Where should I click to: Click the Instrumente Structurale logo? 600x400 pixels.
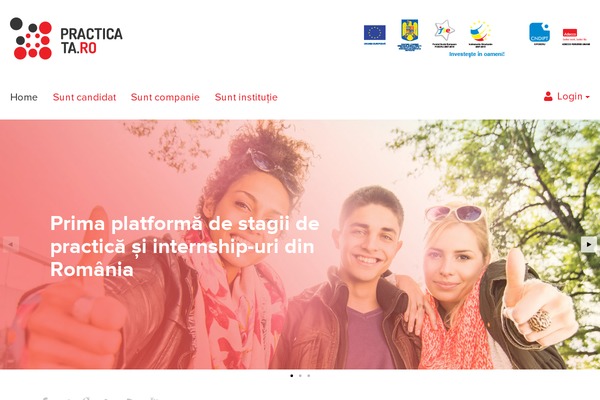[481, 33]
